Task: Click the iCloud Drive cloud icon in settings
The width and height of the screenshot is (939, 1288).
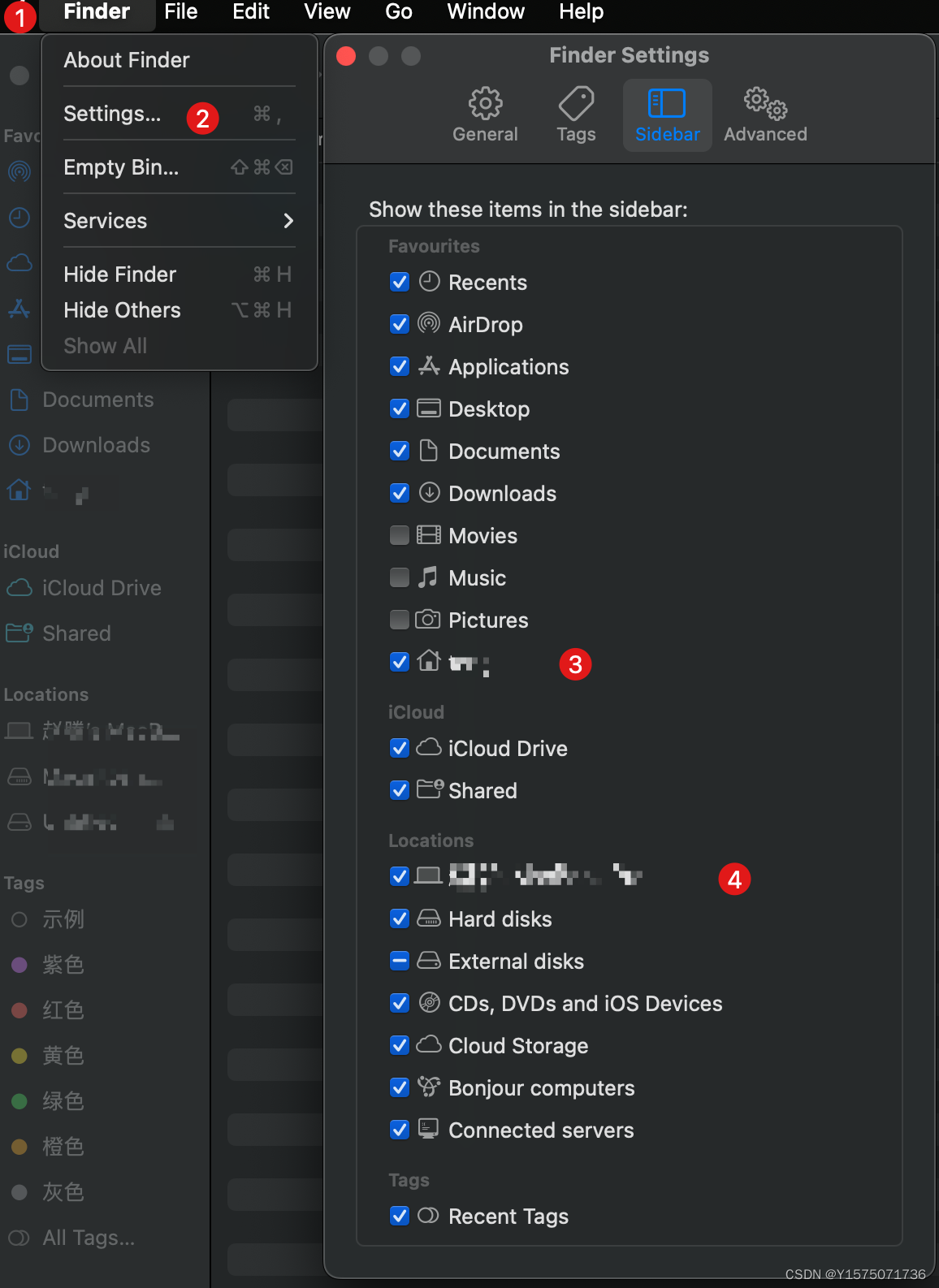Action: coord(429,746)
